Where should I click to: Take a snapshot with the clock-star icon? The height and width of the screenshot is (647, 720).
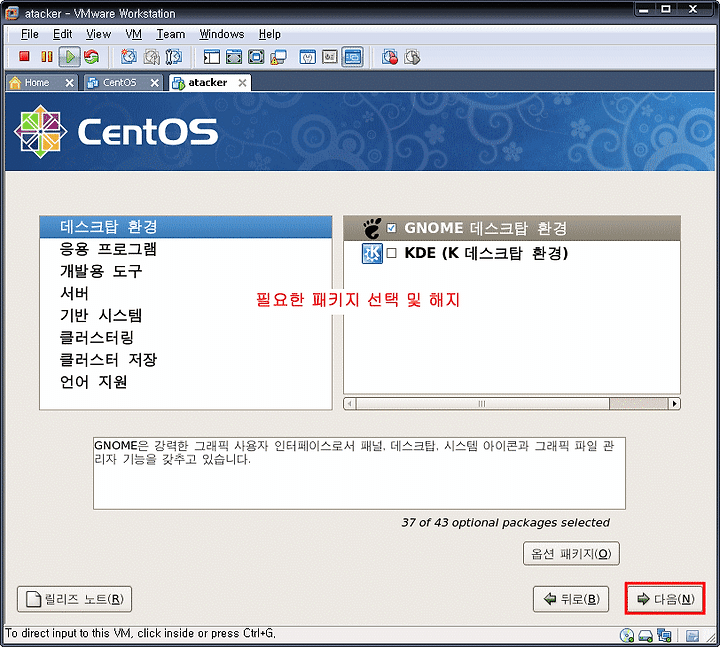(129, 57)
